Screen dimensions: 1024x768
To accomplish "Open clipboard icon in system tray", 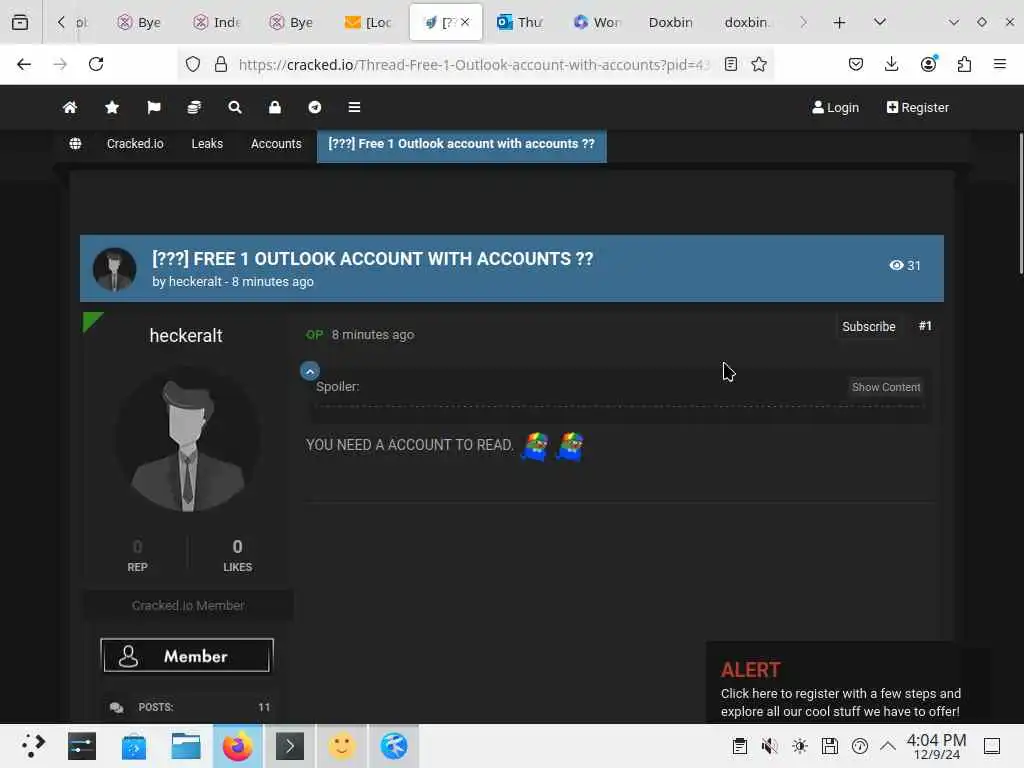I will click(739, 746).
